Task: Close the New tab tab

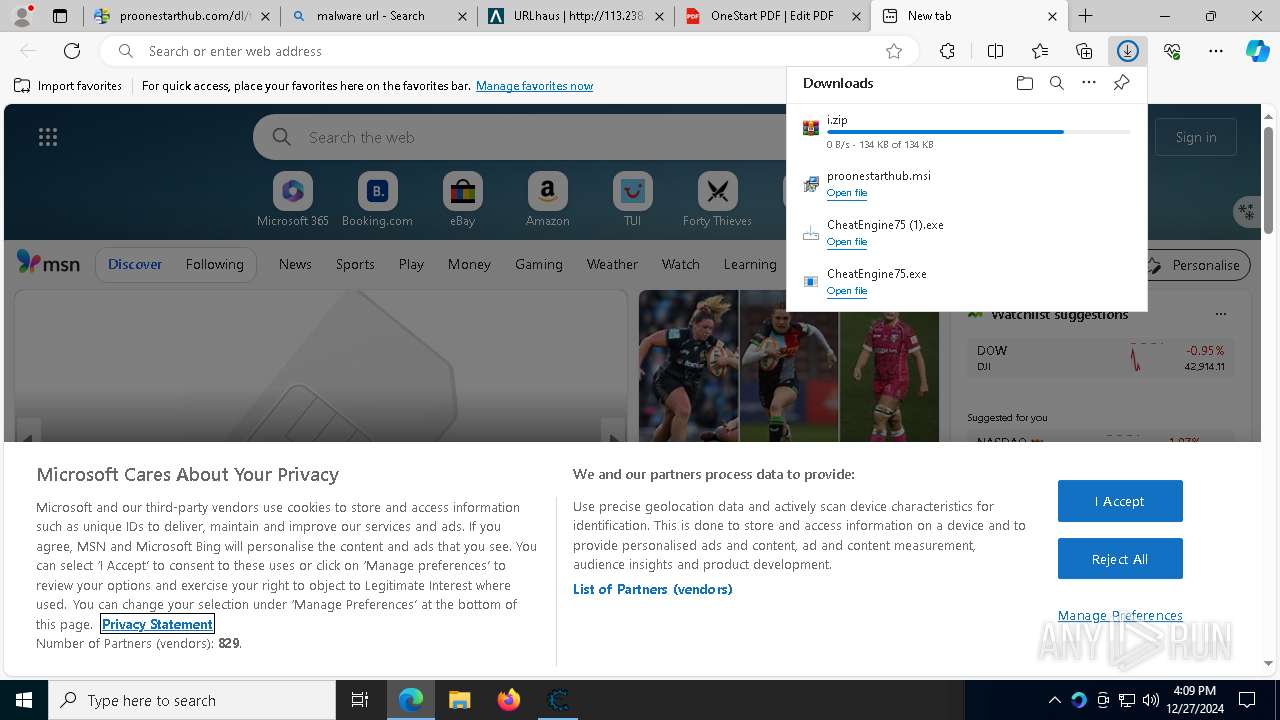Action: (1052, 16)
